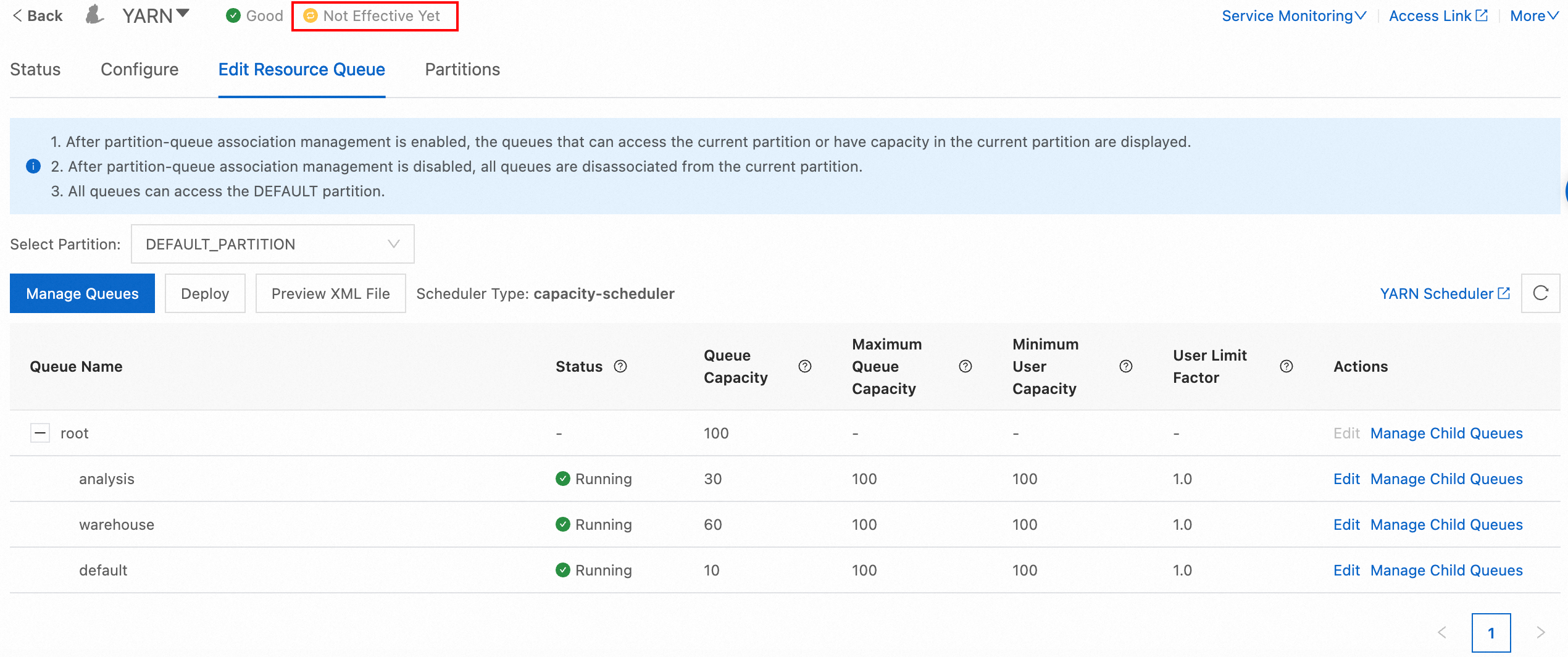This screenshot has height=657, width=1568.
Task: Click the YARN service elephant icon
Action: (94, 15)
